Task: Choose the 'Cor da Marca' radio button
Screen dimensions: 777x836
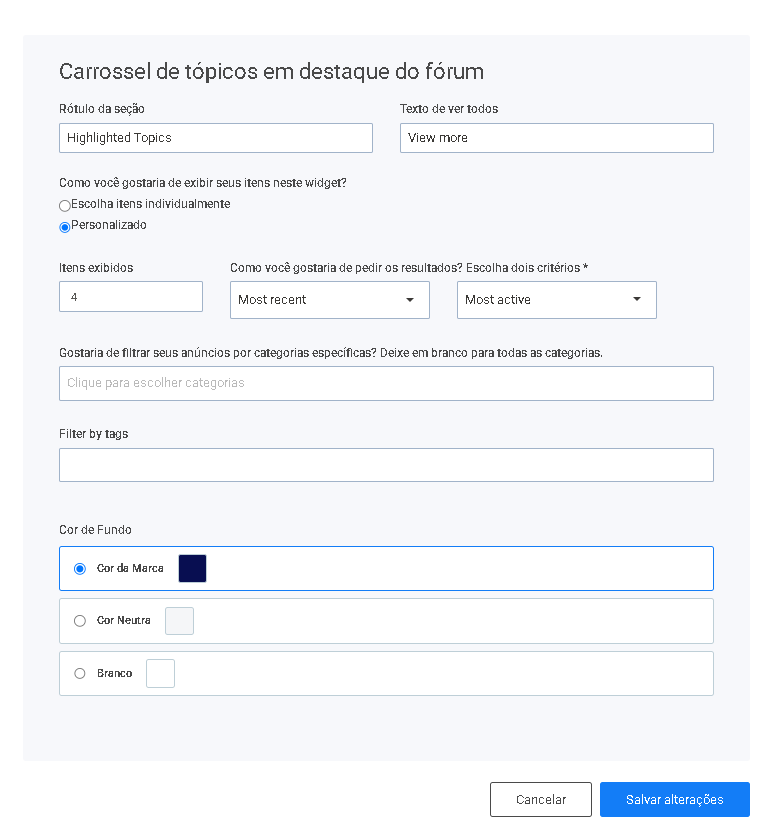Action: [80, 569]
